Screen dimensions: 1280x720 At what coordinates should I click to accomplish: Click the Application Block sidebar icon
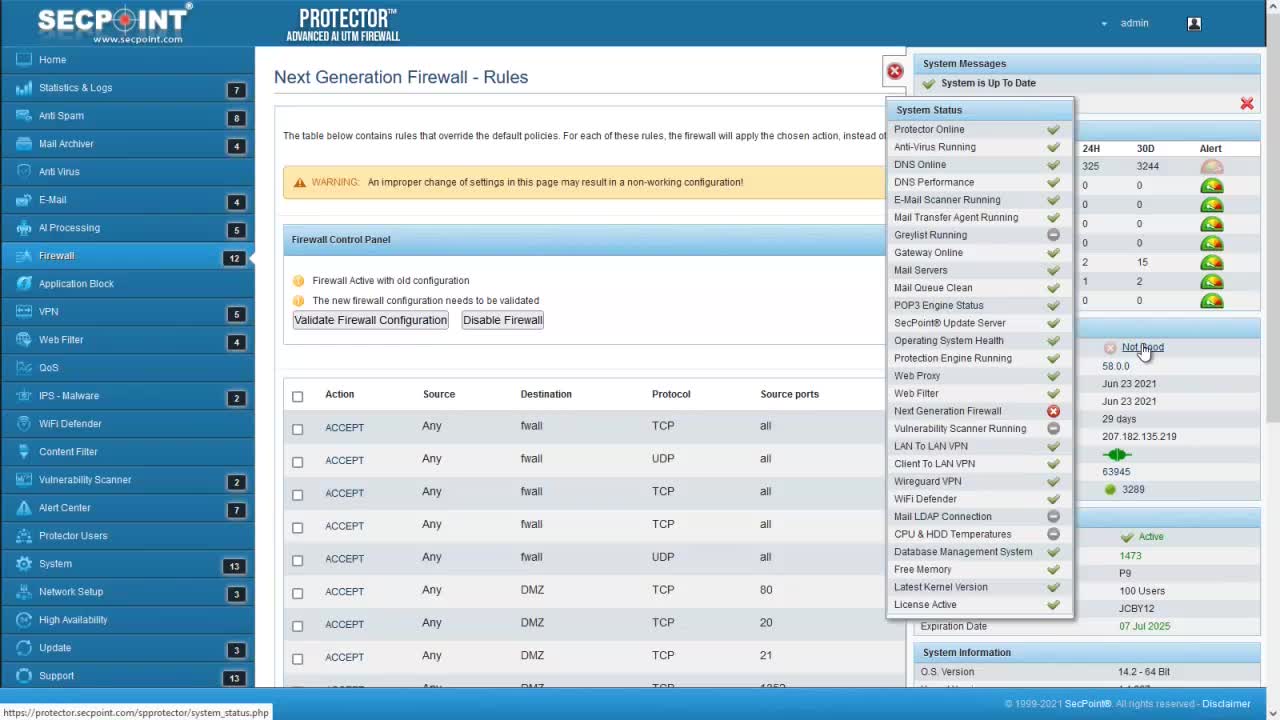pyautogui.click(x=24, y=284)
